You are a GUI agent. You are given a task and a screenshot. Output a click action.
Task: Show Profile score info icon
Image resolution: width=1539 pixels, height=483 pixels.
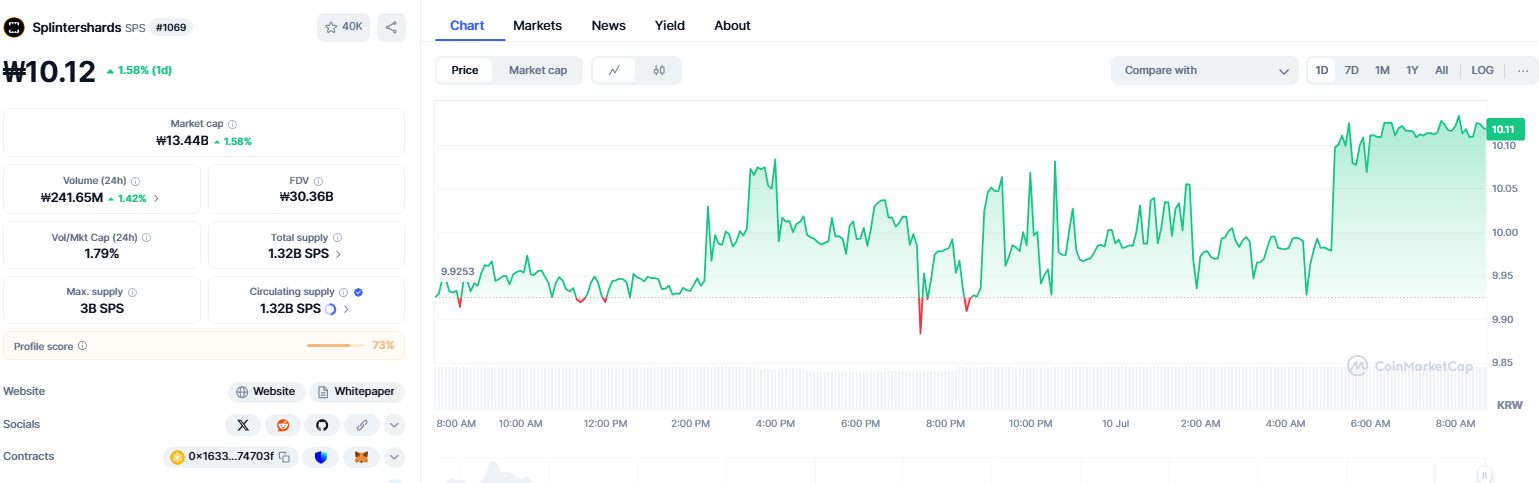(82, 346)
